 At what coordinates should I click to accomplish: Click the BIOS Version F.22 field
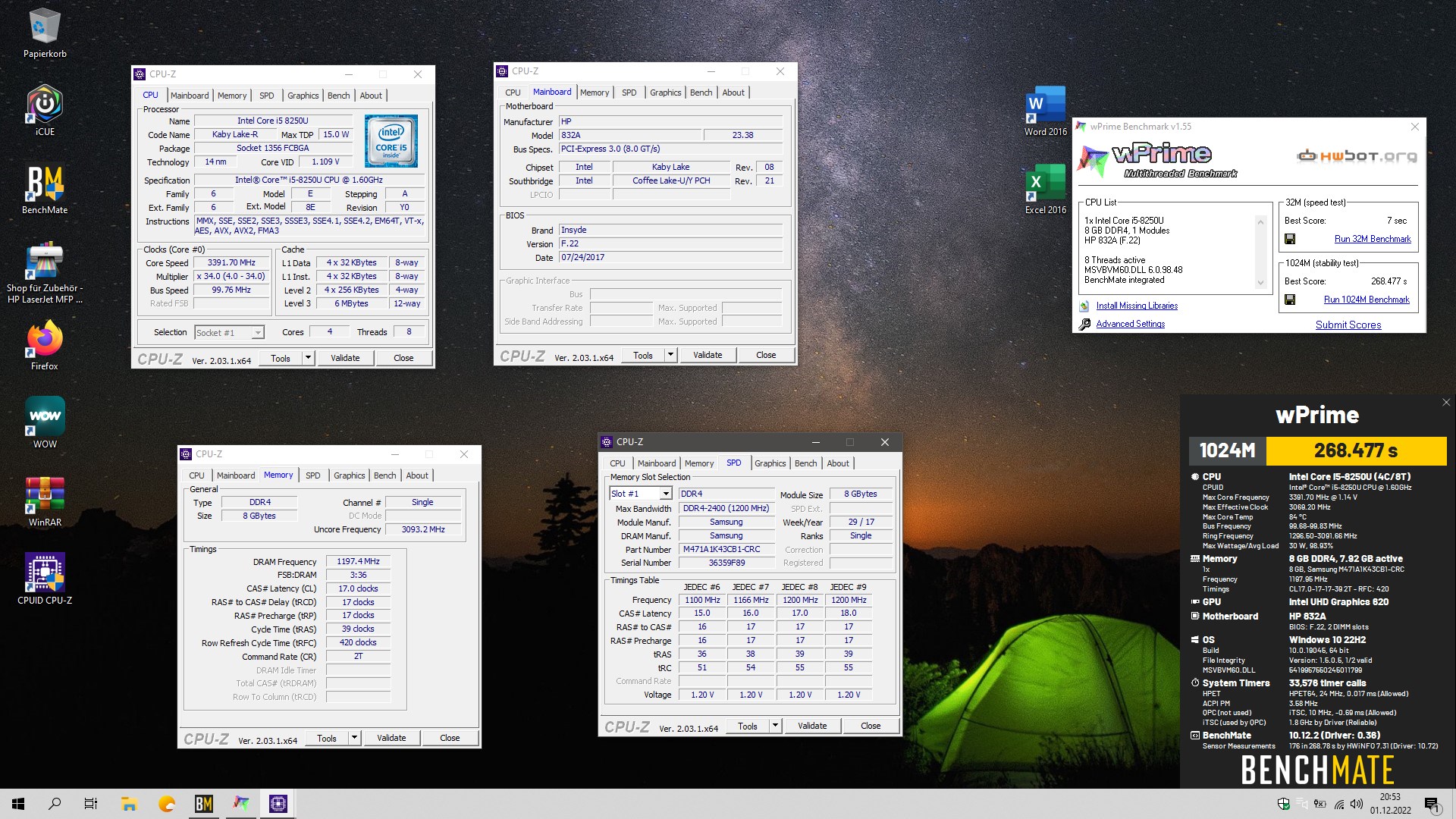[x=670, y=243]
